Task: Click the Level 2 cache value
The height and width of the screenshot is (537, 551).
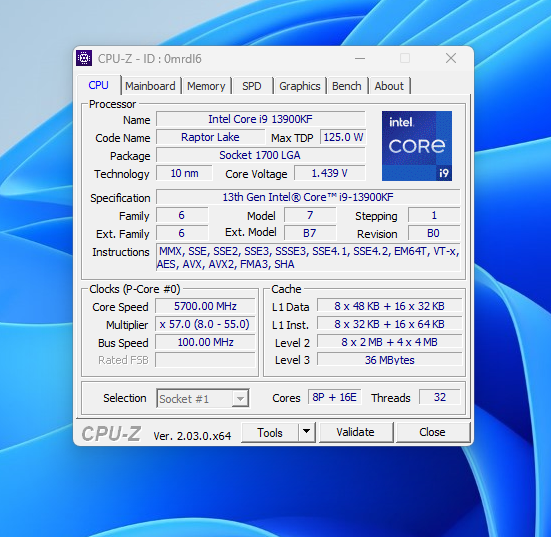Action: (x=389, y=342)
